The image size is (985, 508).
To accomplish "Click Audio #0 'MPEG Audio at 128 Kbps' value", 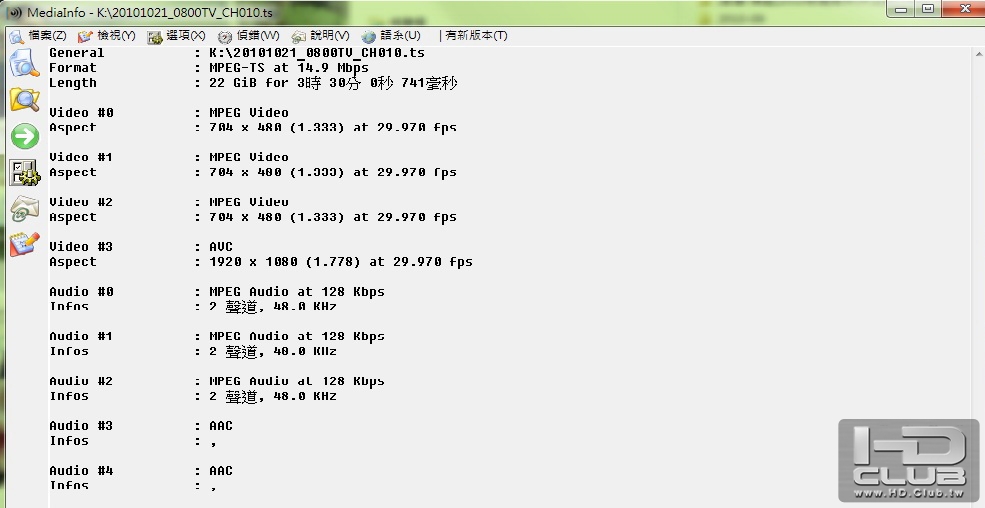I will (297, 291).
